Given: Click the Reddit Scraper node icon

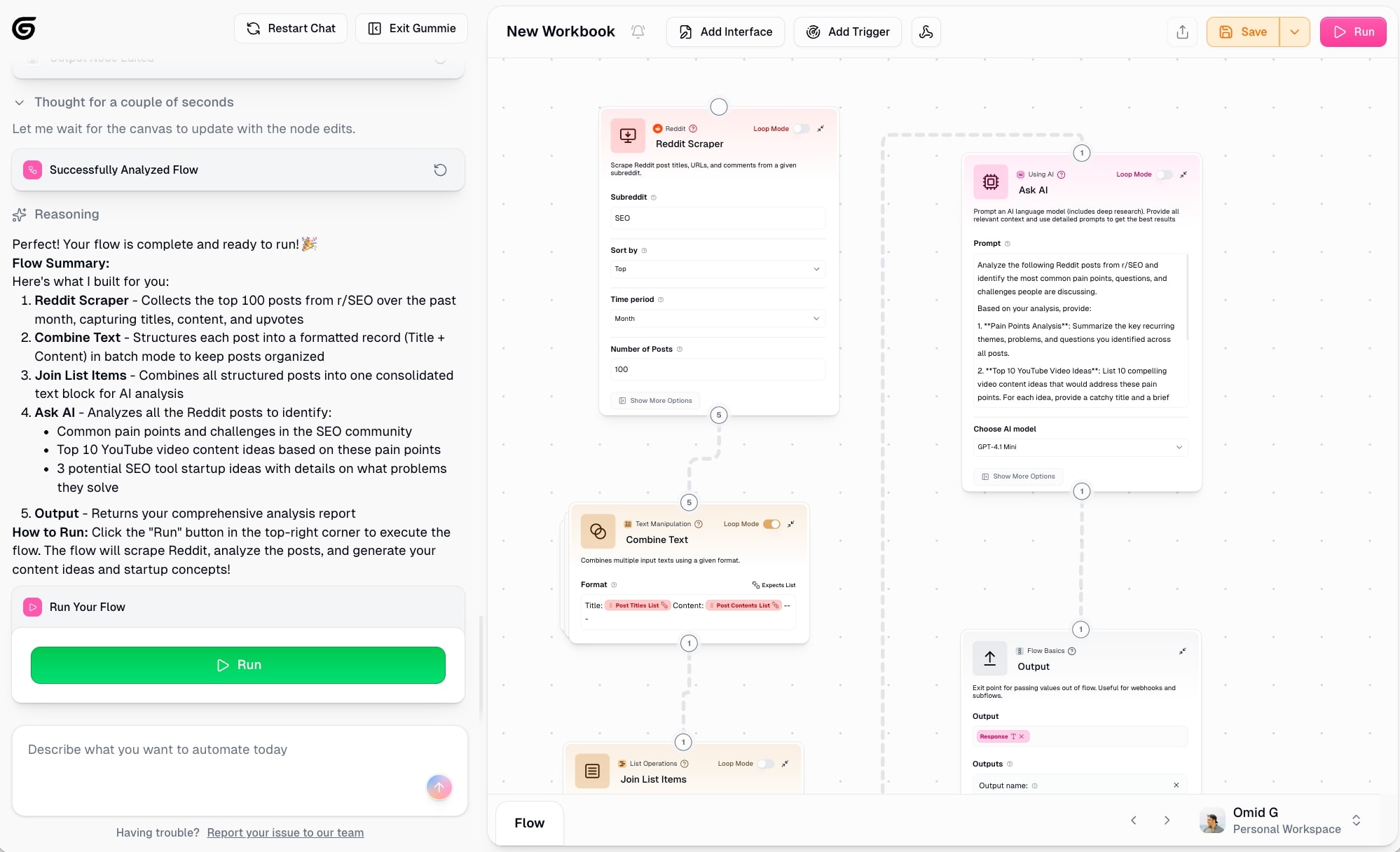Looking at the screenshot, I should point(628,136).
